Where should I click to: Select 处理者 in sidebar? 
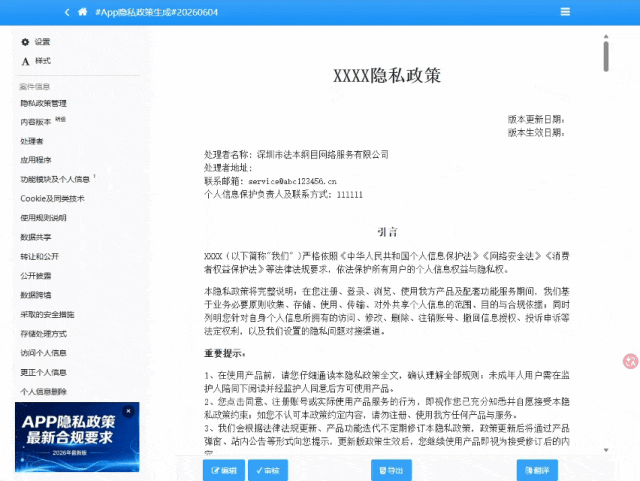click(x=32, y=141)
